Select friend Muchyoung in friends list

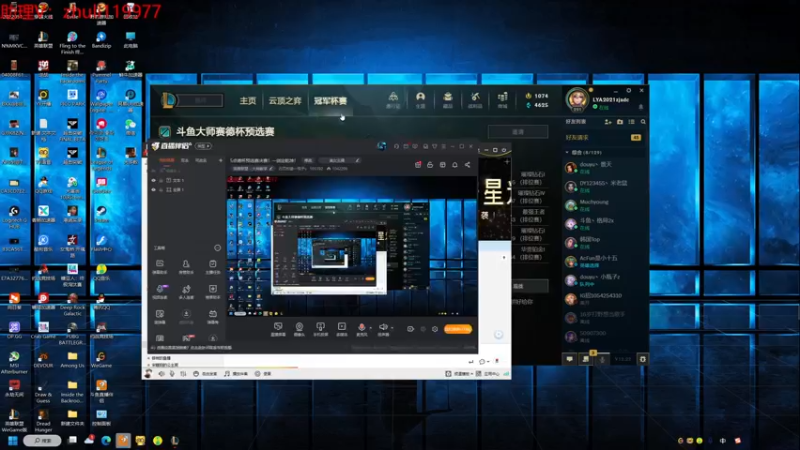pos(604,205)
